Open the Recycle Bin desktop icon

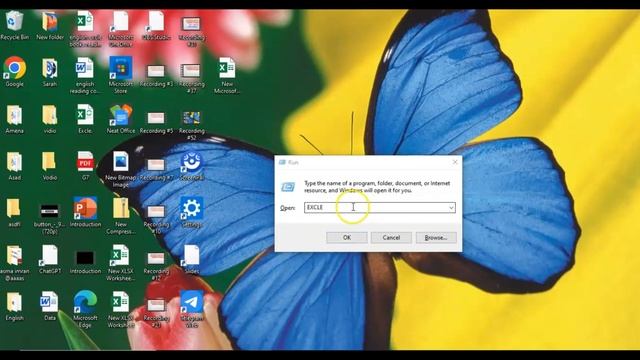coord(14,25)
